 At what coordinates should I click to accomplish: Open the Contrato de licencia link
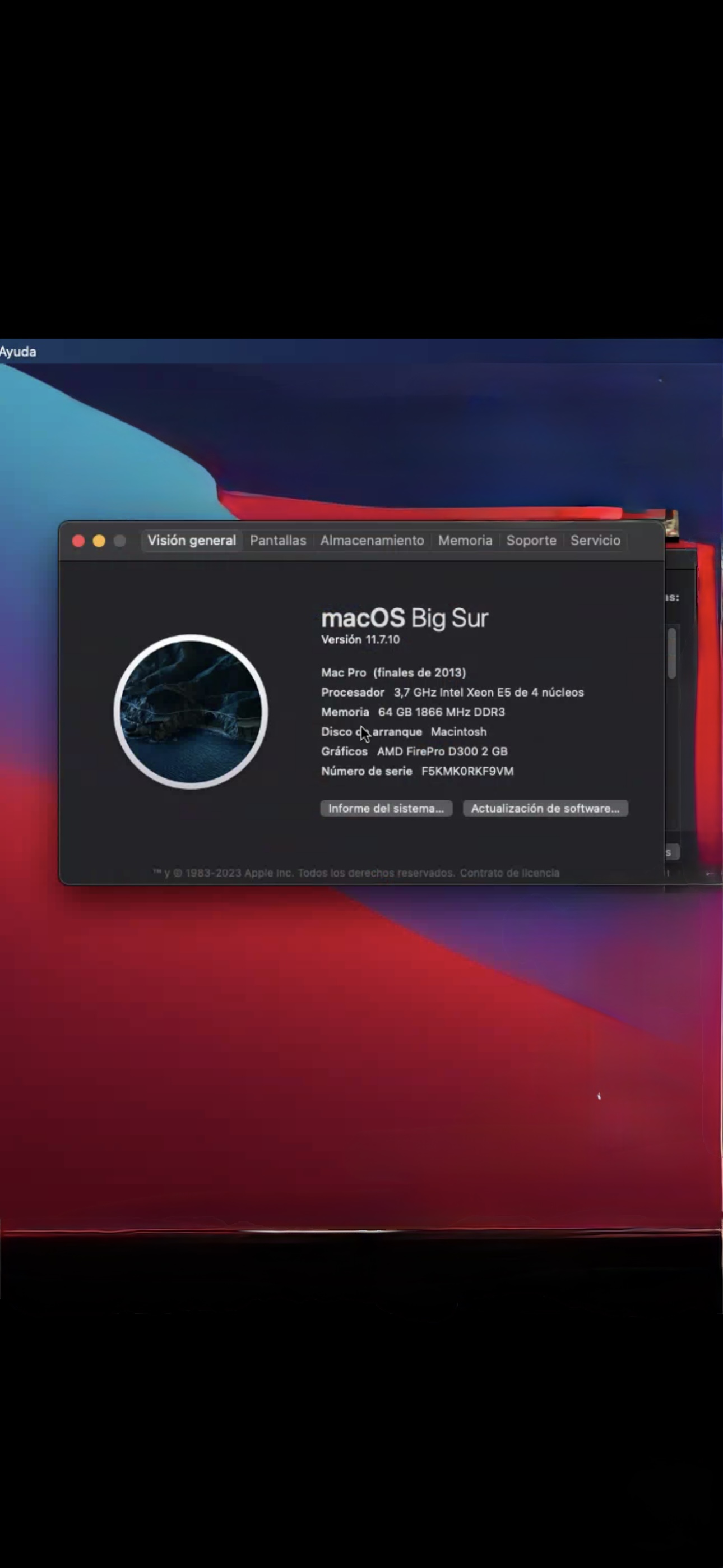509,873
